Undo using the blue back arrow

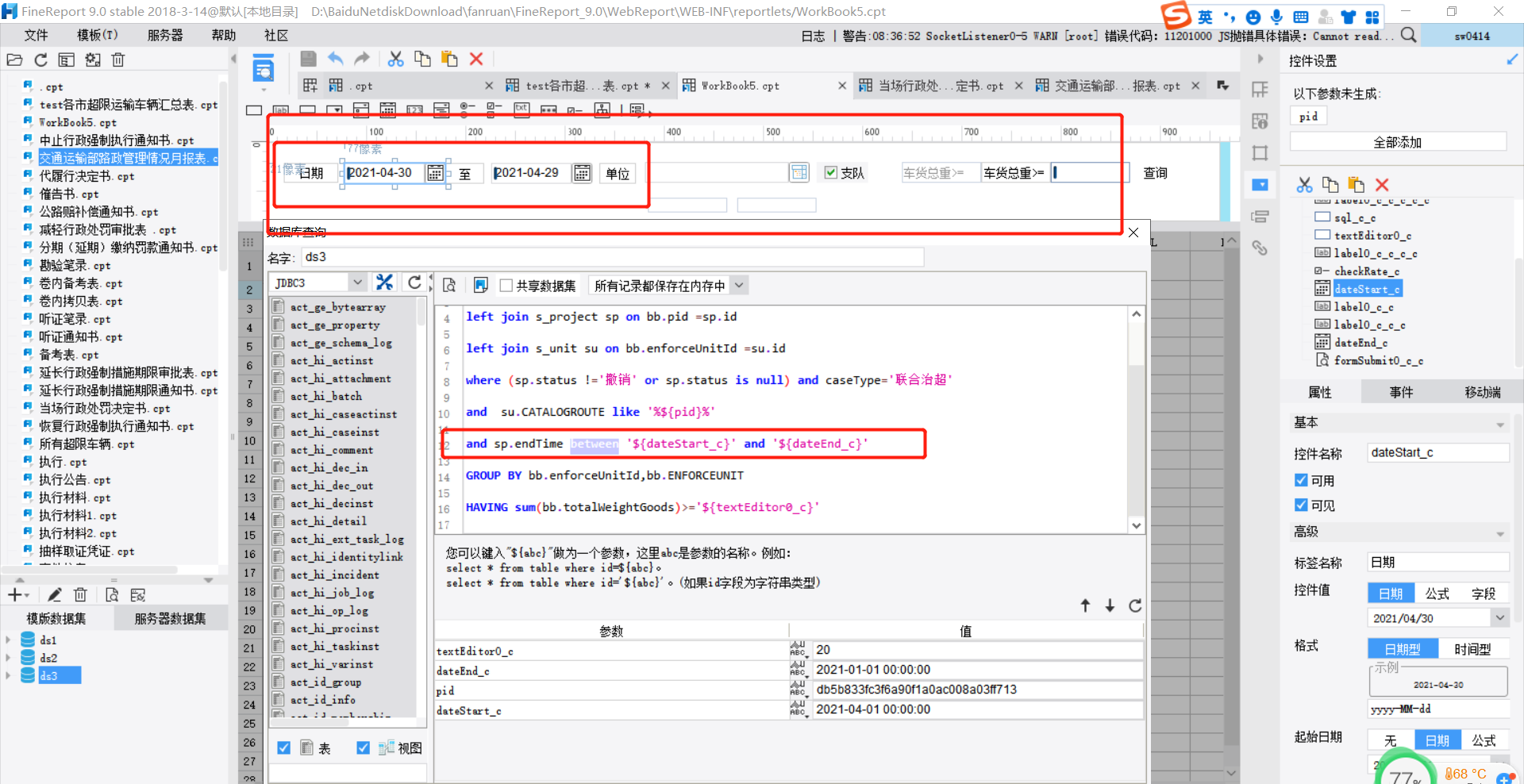[x=336, y=59]
